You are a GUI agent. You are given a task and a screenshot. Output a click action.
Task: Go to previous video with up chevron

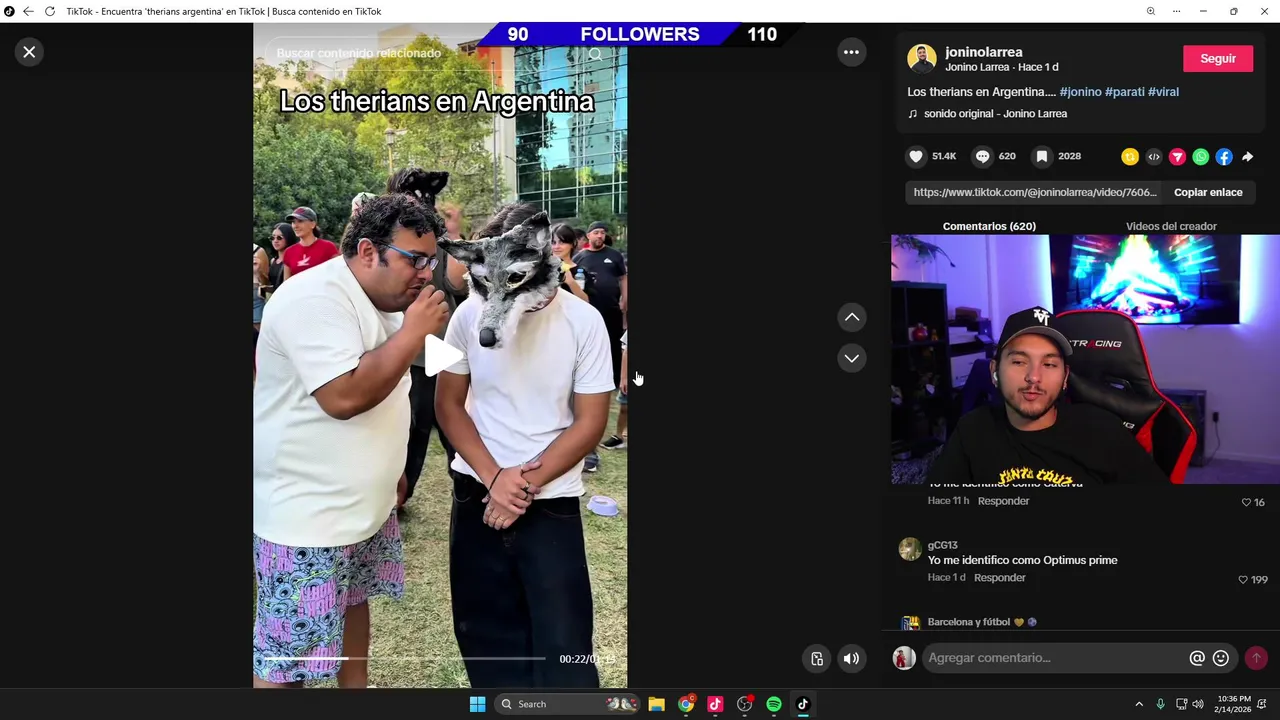point(852,317)
